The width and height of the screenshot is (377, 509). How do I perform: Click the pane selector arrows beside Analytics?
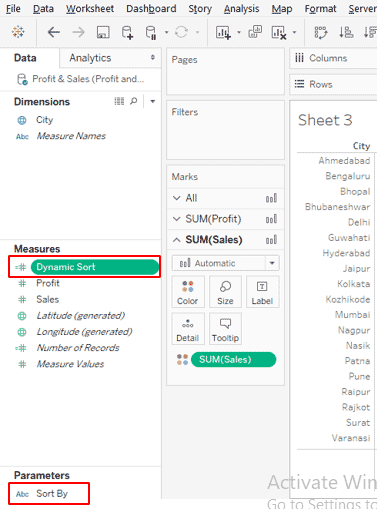click(x=153, y=57)
